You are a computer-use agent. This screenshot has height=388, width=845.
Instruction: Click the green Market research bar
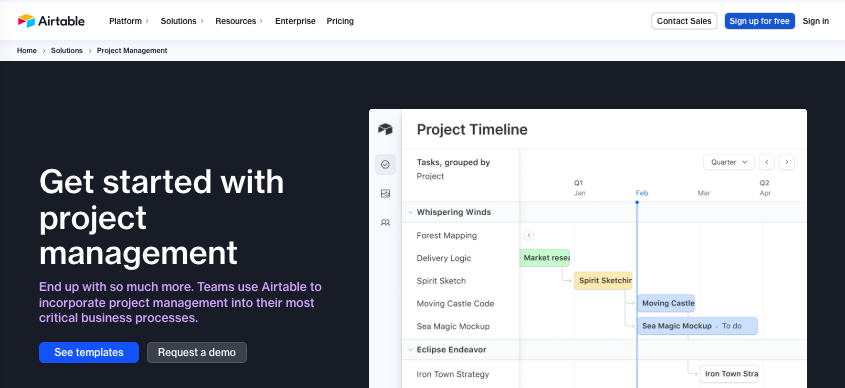[545, 258]
